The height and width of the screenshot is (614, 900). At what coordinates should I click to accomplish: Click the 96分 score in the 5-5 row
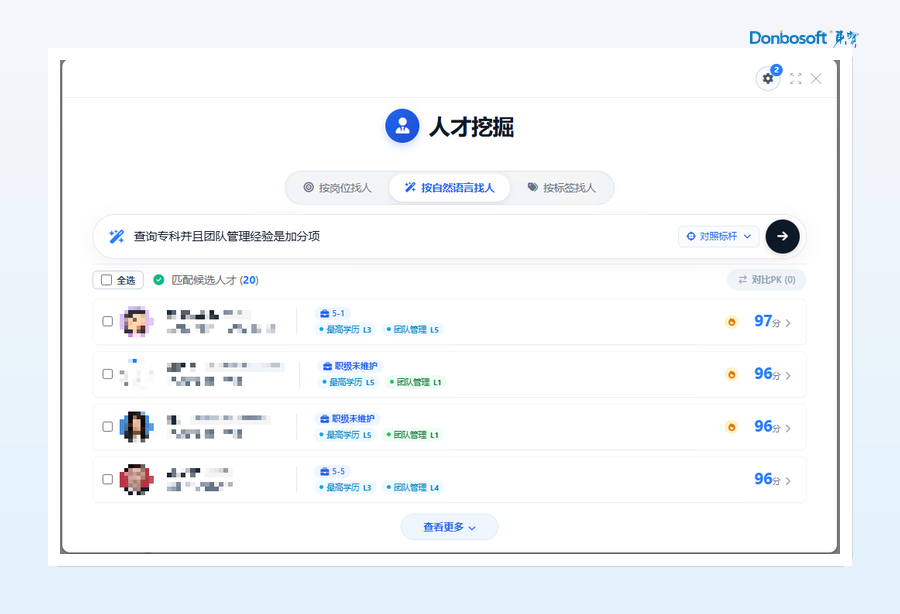pos(767,479)
